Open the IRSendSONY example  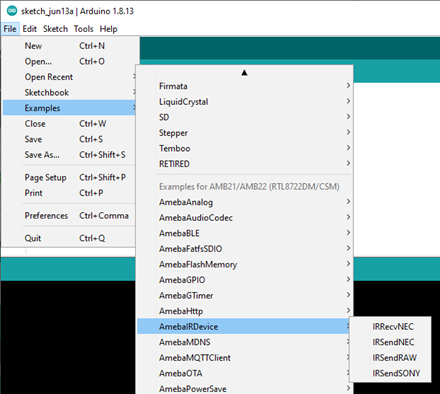pos(390,373)
